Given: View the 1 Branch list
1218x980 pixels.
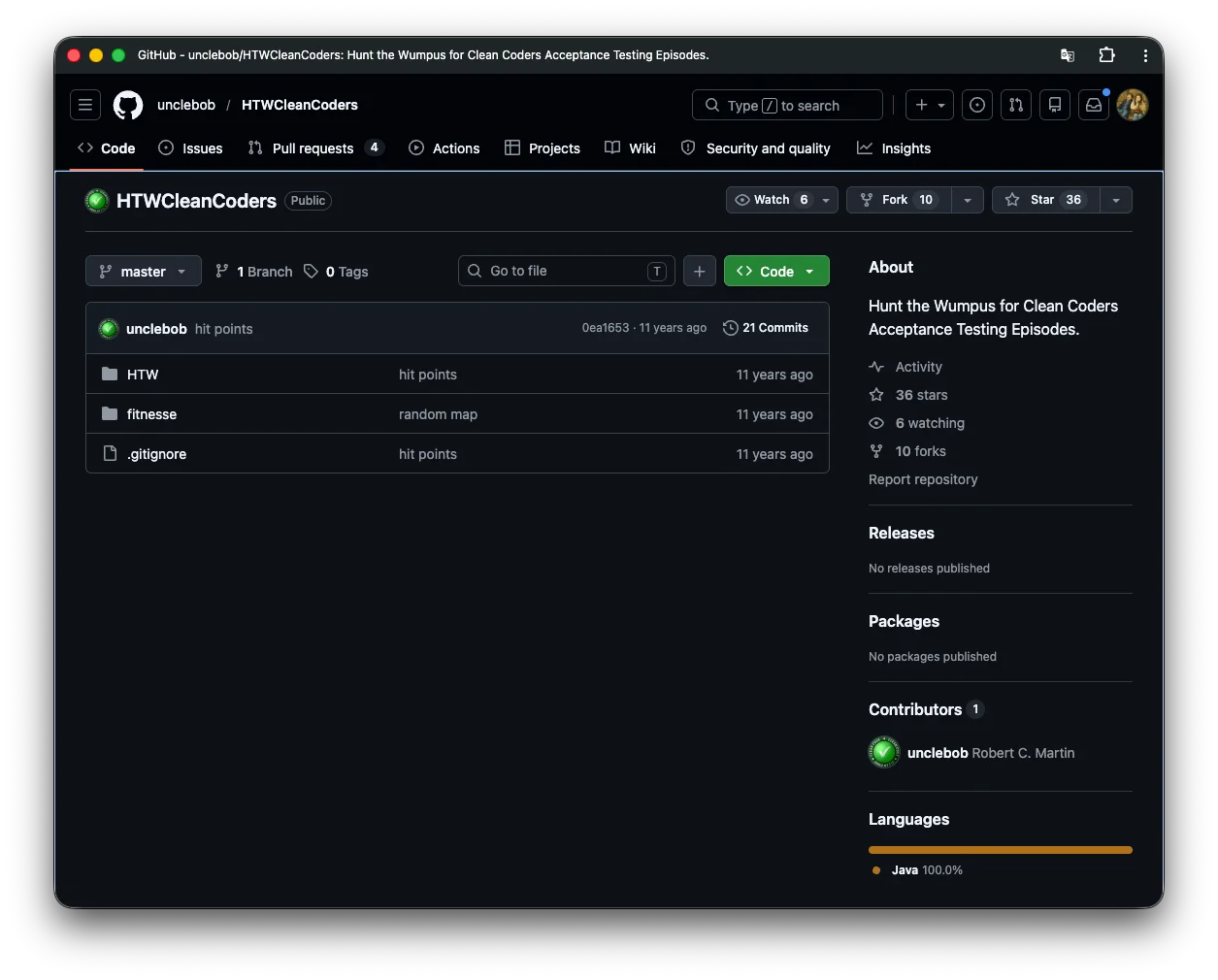Looking at the screenshot, I should pos(253,271).
